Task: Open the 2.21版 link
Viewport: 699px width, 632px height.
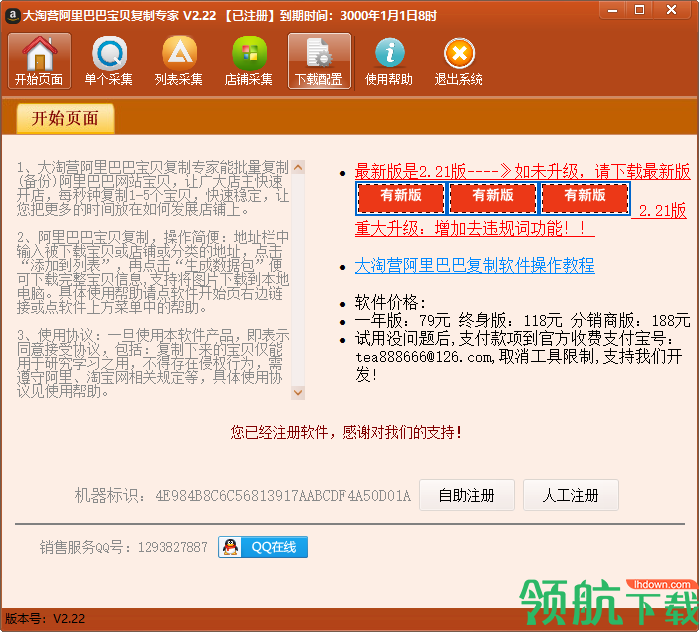Action: point(662,211)
